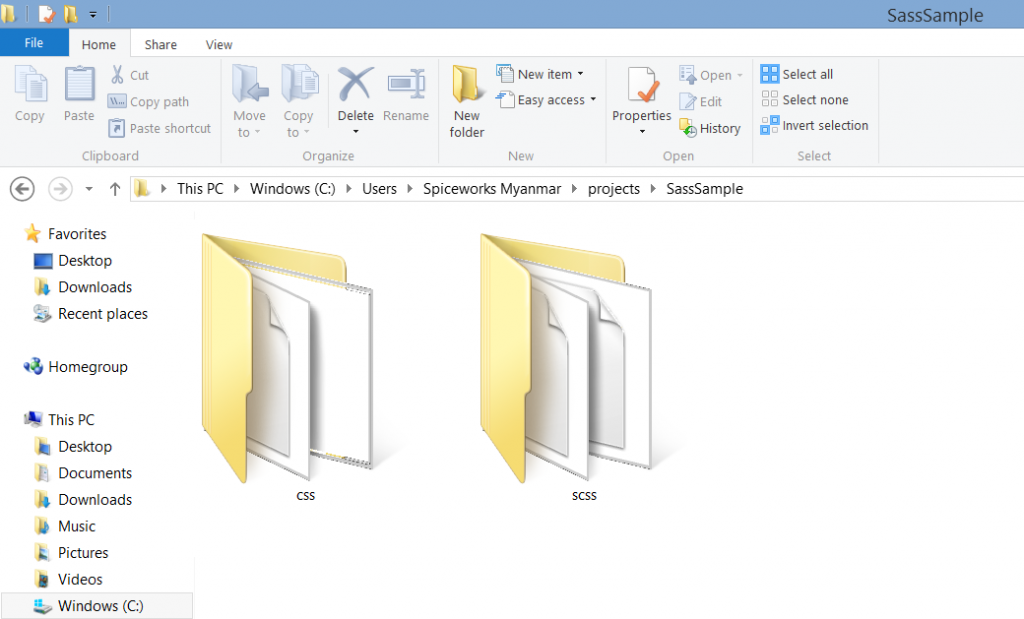The width and height of the screenshot is (1024, 619).
Task: Click the Cut icon
Action: [x=131, y=75]
